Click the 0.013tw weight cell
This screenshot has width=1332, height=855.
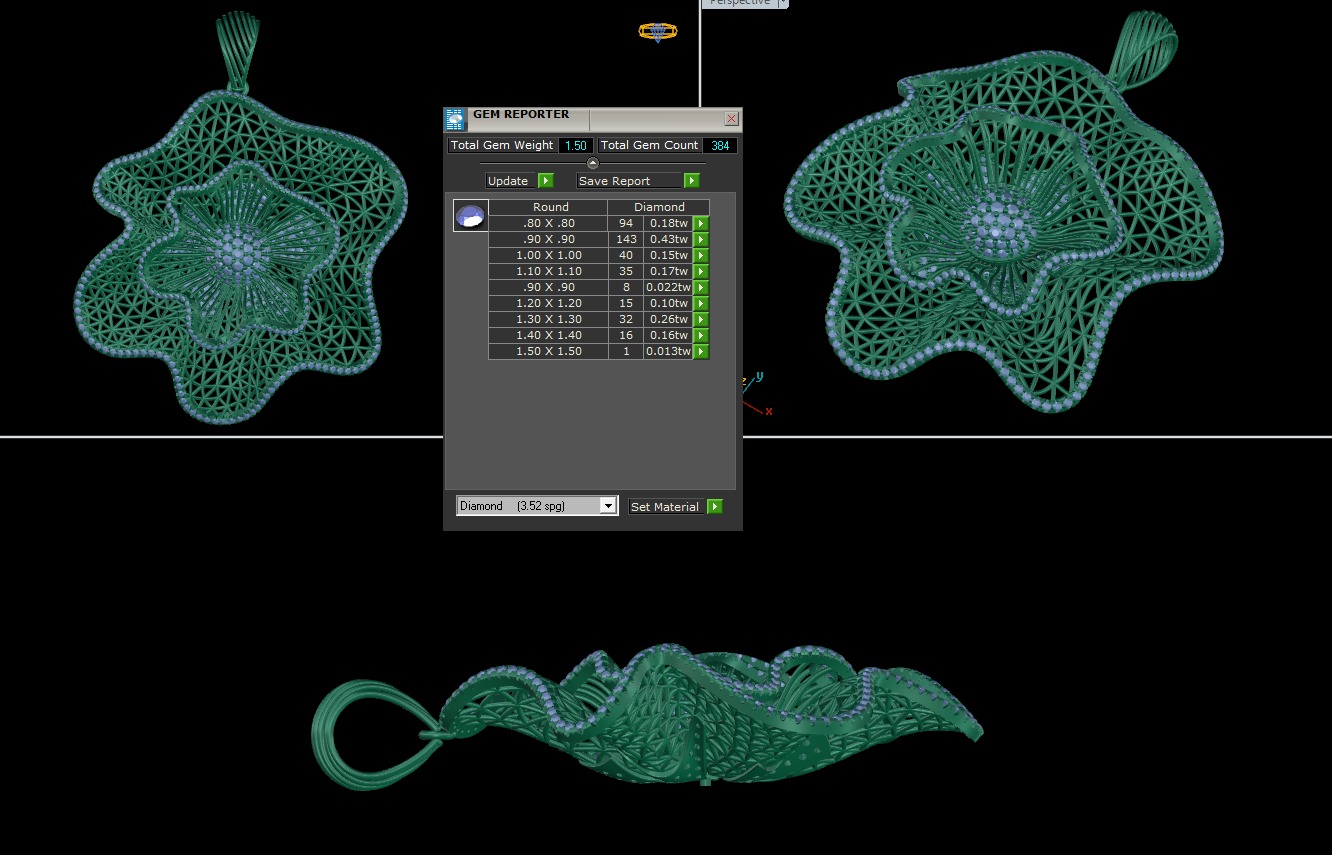(669, 351)
